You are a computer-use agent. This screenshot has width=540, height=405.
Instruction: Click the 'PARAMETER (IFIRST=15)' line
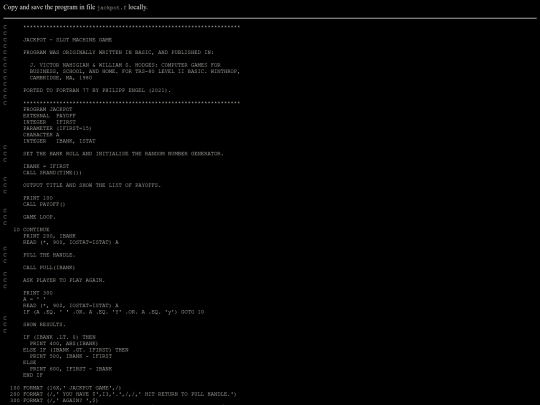(58, 128)
